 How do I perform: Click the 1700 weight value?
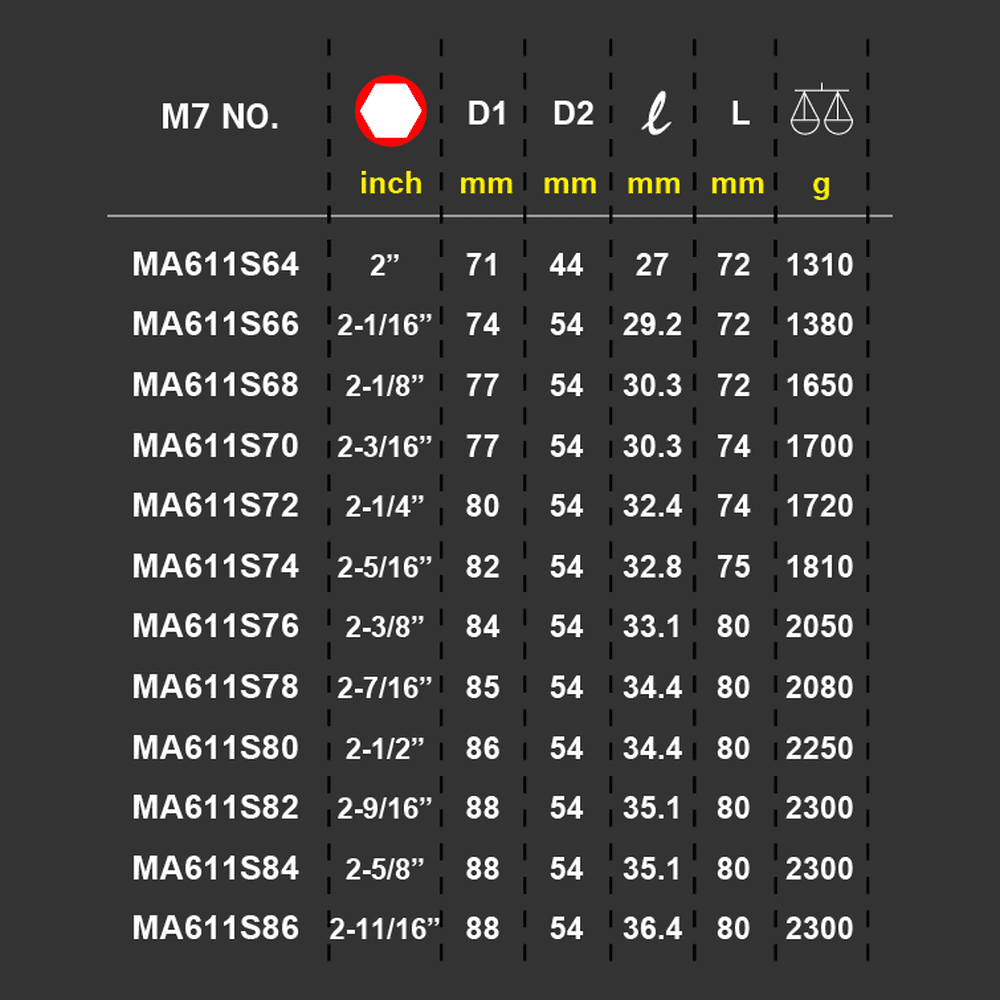pyautogui.click(x=820, y=446)
